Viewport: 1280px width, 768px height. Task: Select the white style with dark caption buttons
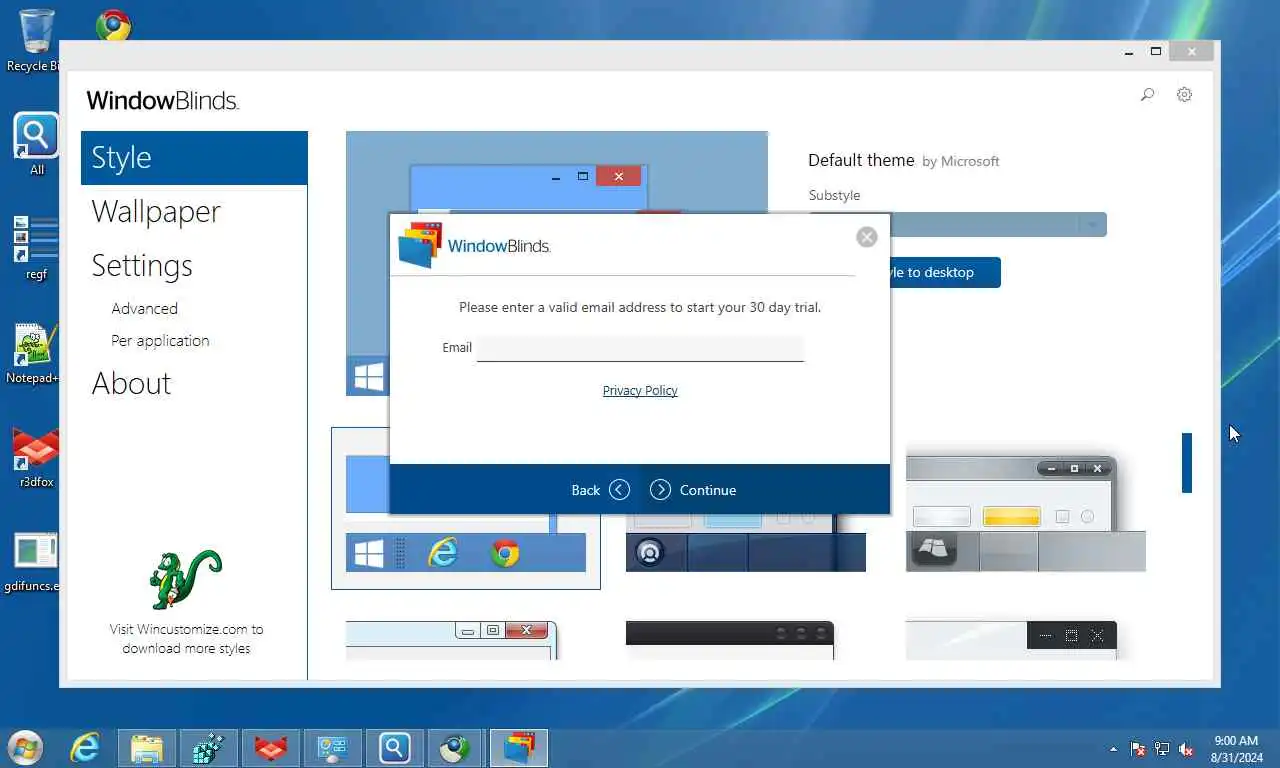pos(1011,640)
